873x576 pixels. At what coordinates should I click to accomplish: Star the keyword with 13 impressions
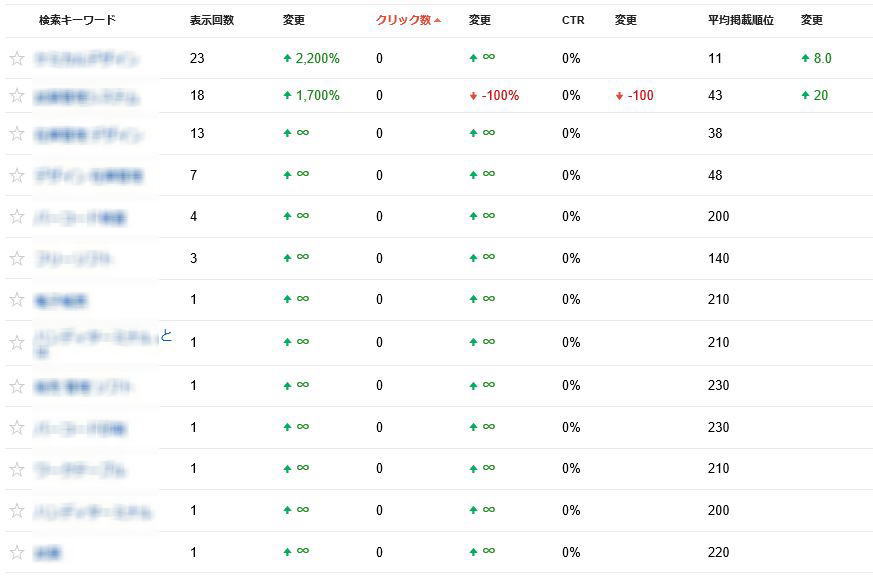click(17, 134)
